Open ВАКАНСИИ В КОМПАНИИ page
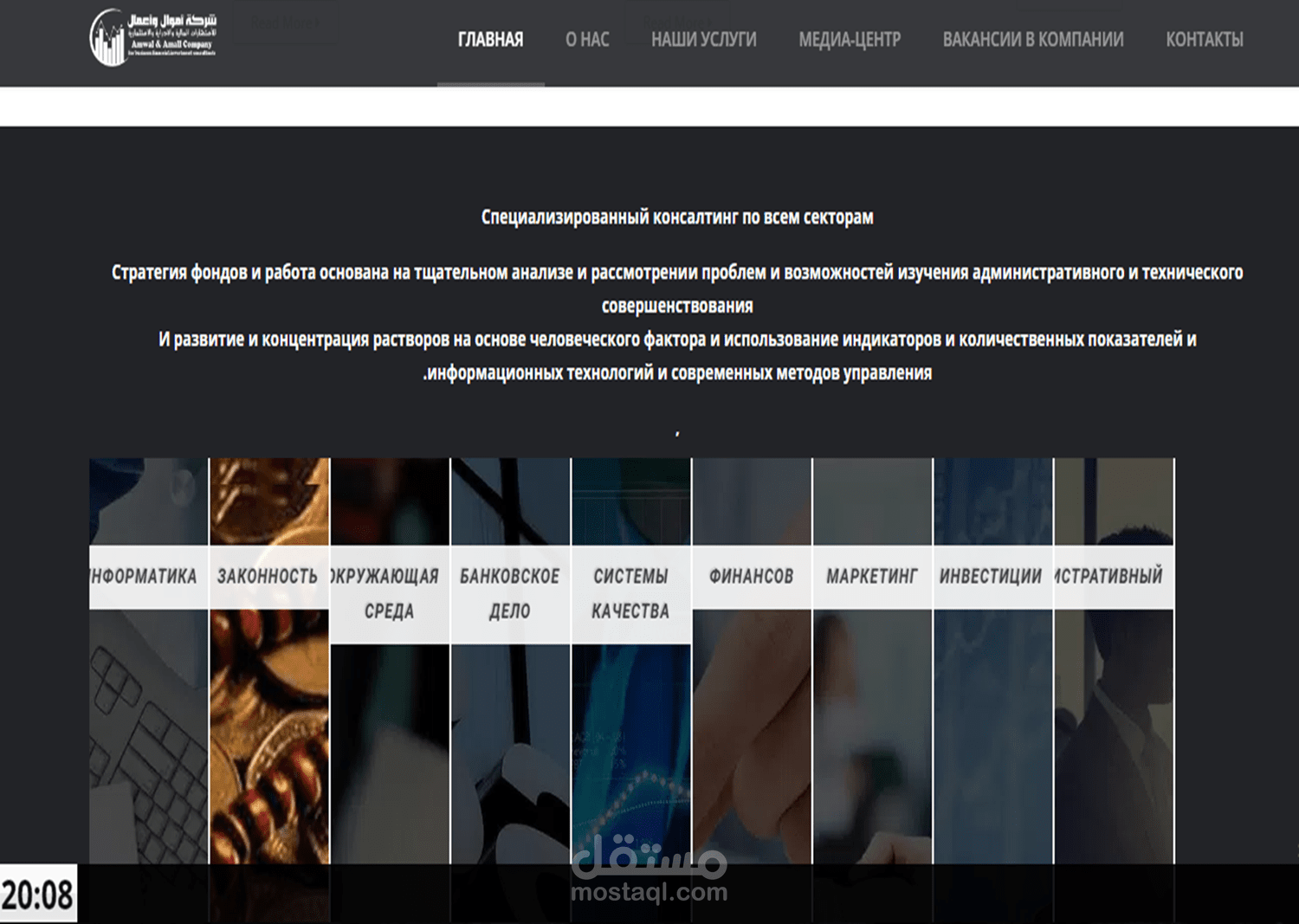Viewport: 1299px width, 924px height. coord(1033,40)
